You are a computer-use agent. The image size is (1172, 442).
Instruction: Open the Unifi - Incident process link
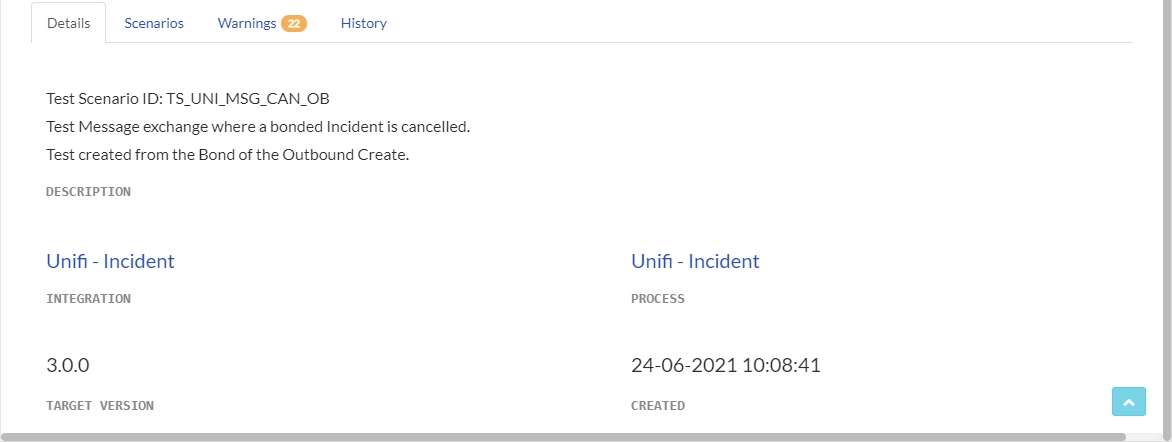pyautogui.click(x=695, y=261)
